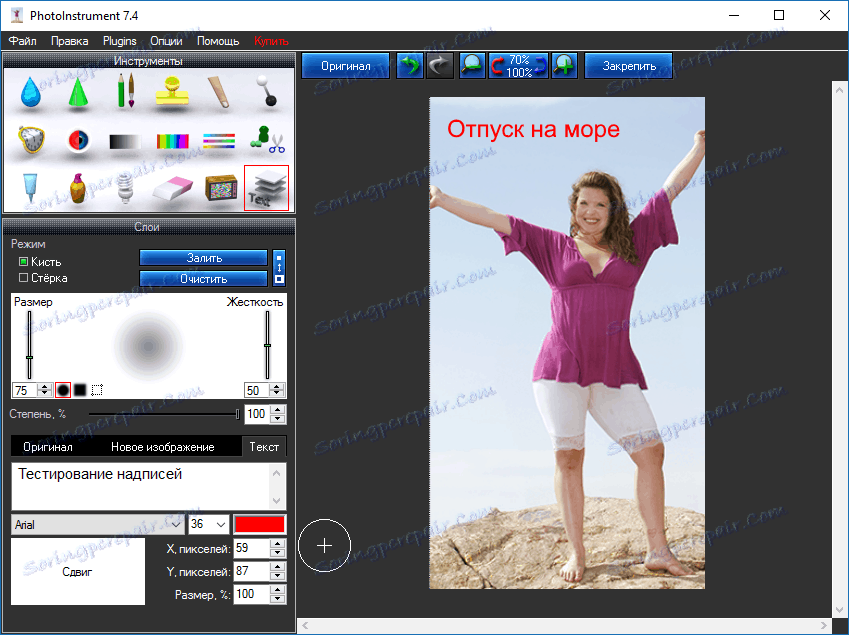The image size is (849, 635).
Task: Enable the Стёрка mode checkbox
Action: pyautogui.click(x=22, y=278)
